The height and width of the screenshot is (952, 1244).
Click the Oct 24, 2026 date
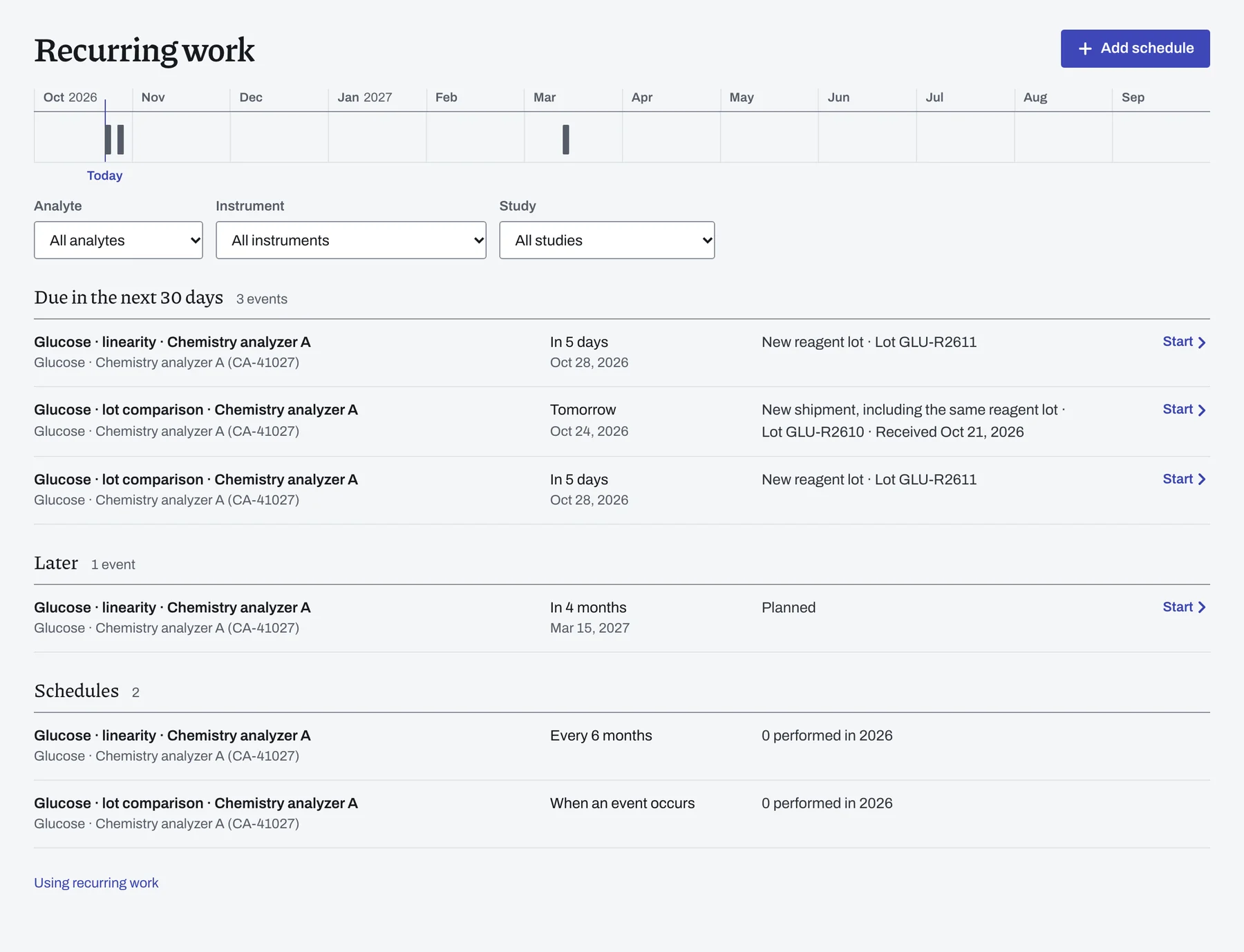pos(589,431)
